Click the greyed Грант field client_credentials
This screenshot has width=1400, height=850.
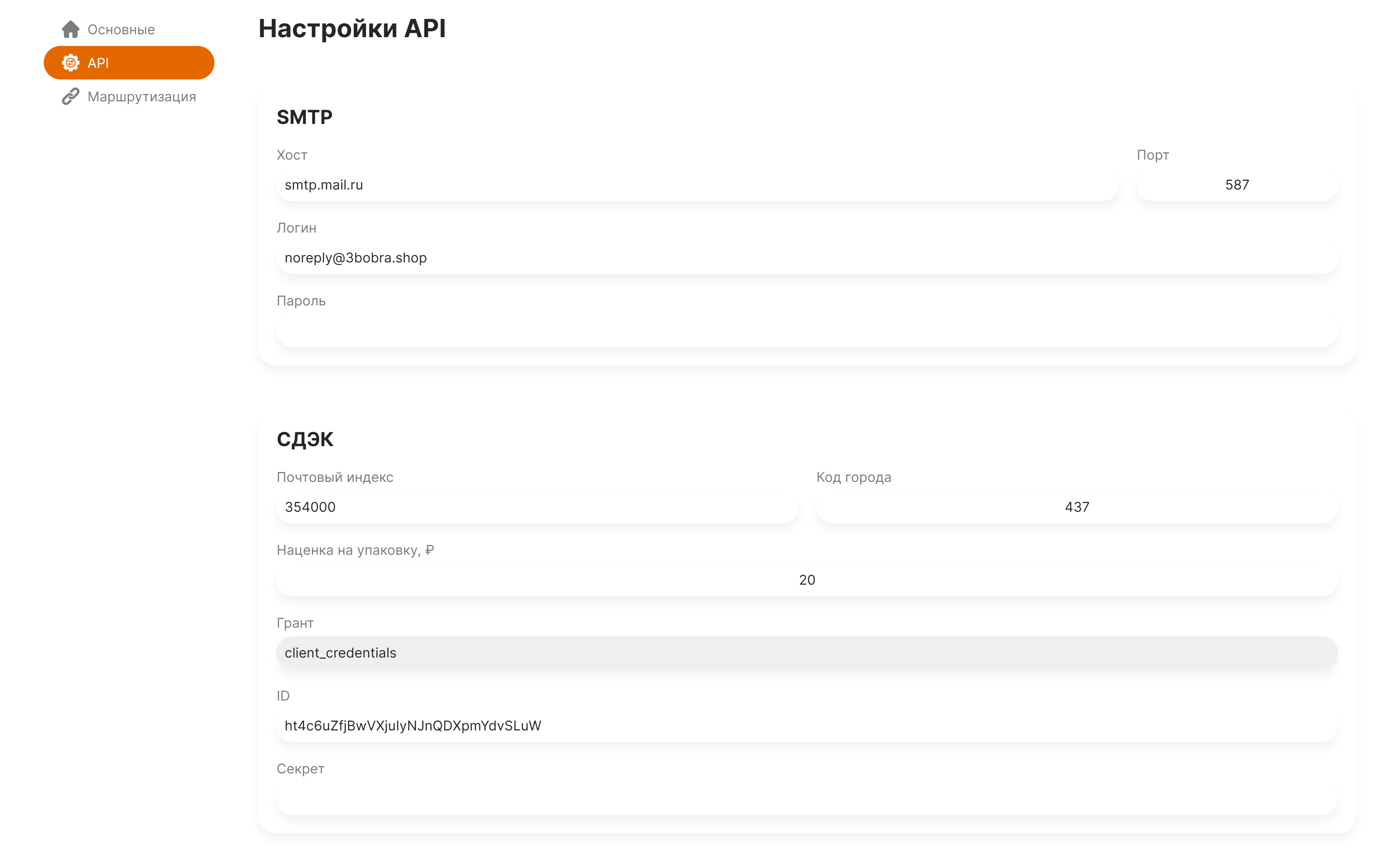tap(806, 653)
